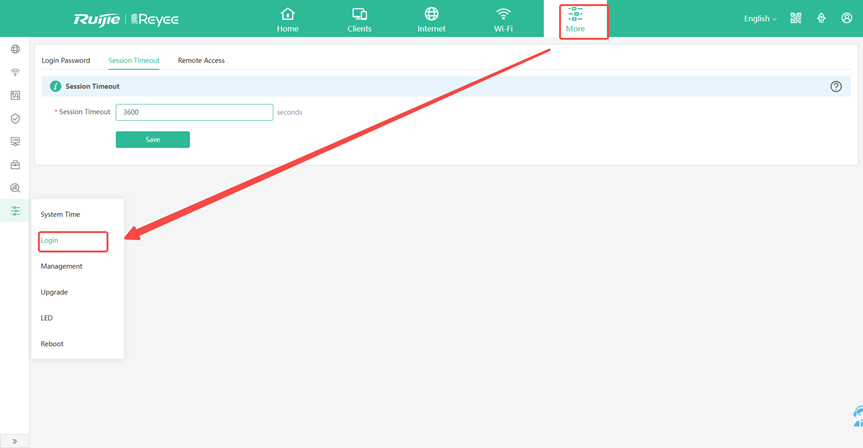Select the globe icon in left sidebar
Screen dimensions: 863x448
click(15, 49)
